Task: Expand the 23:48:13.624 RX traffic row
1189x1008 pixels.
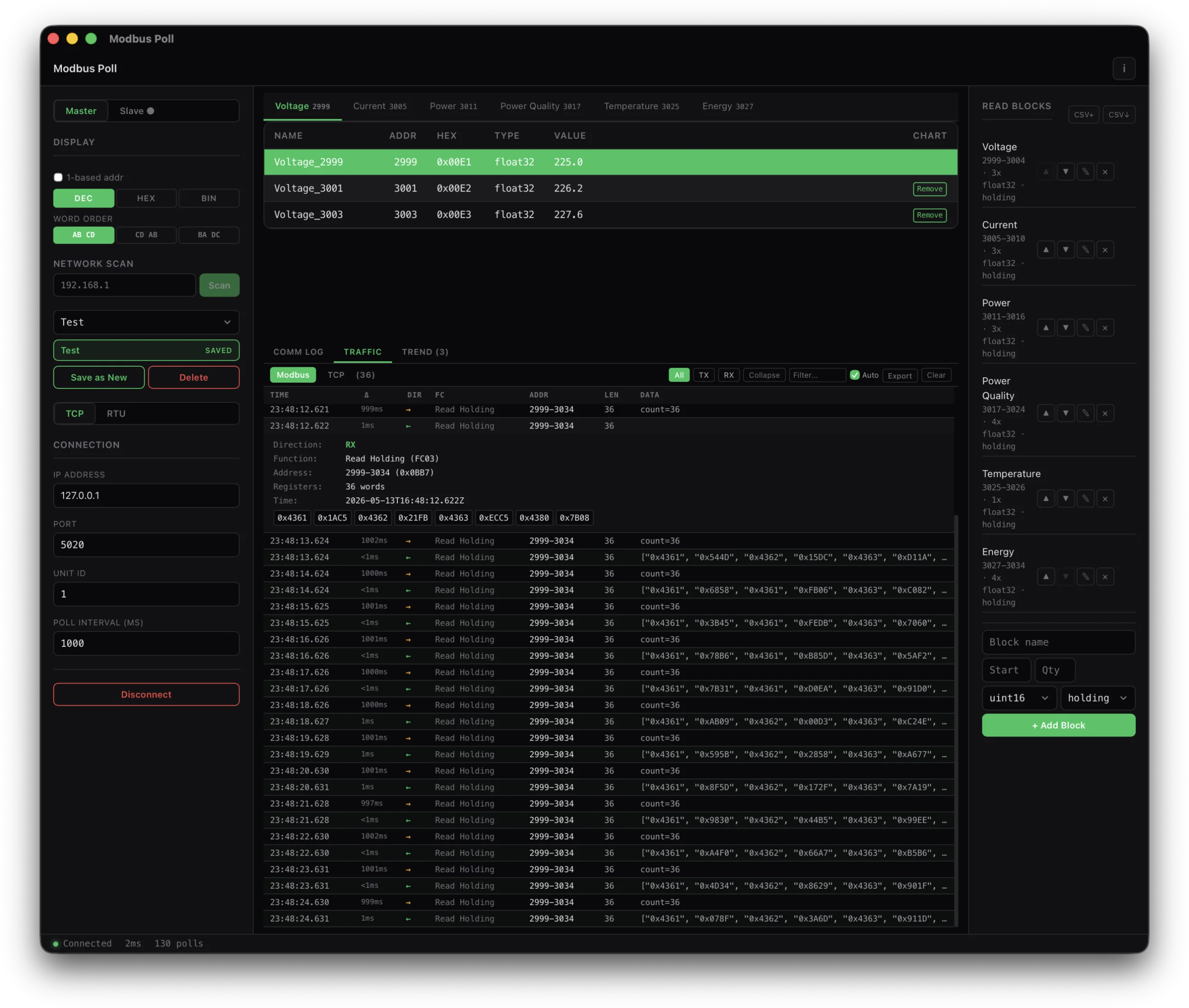Action: 608,557
